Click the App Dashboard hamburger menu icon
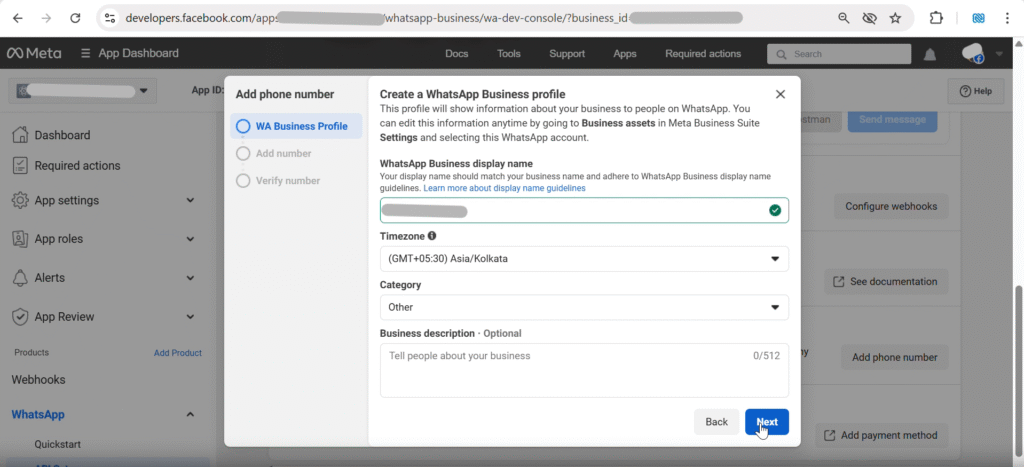This screenshot has width=1024, height=467. (86, 53)
